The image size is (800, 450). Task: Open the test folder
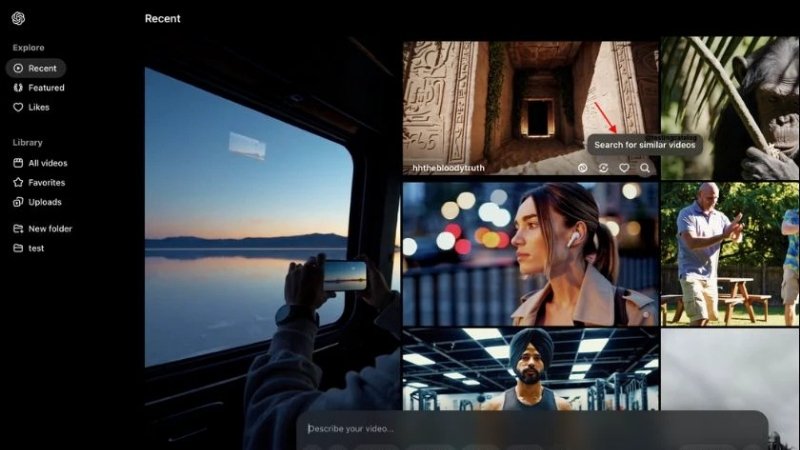coord(35,248)
